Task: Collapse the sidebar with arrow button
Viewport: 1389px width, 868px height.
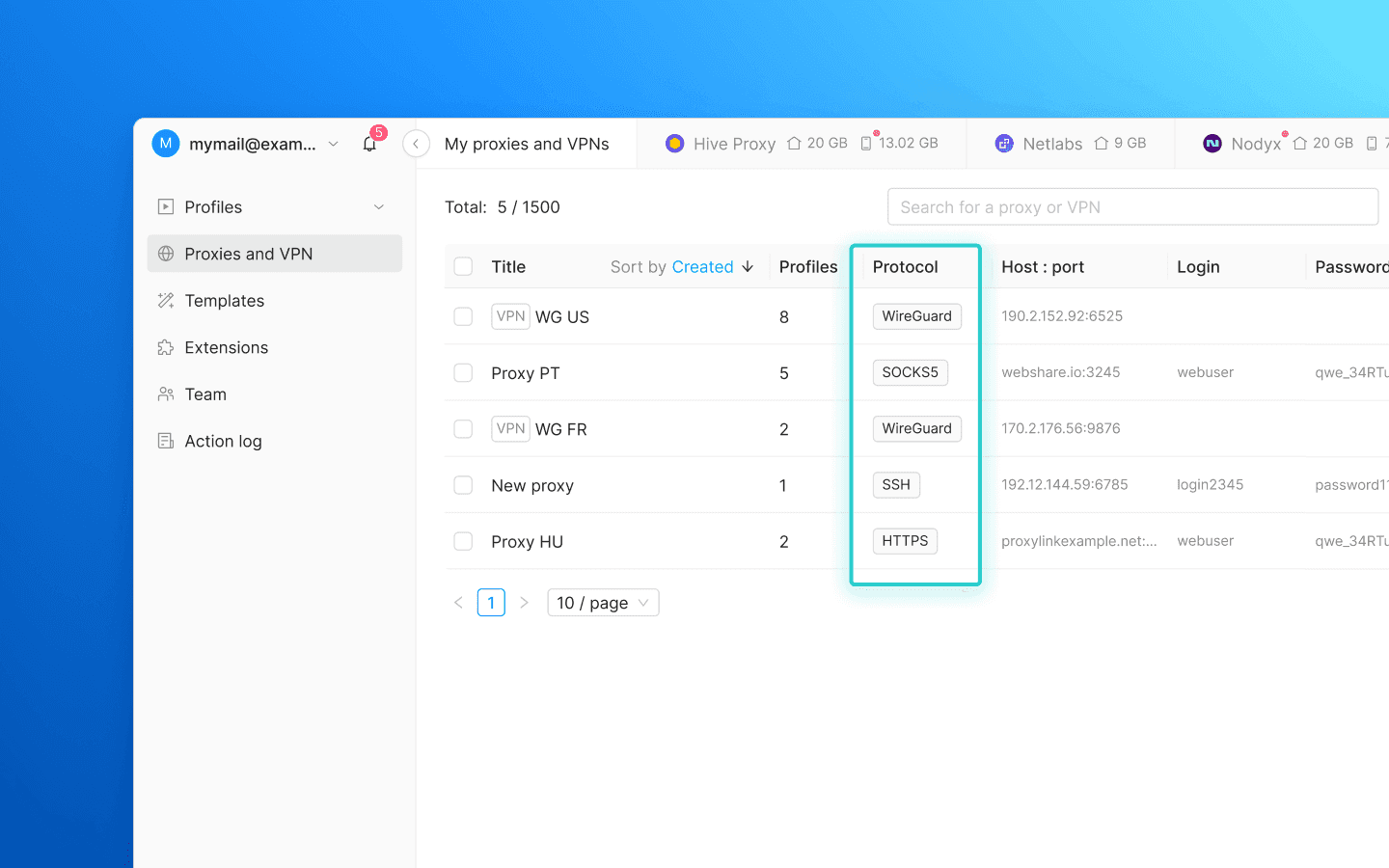Action: click(x=416, y=144)
